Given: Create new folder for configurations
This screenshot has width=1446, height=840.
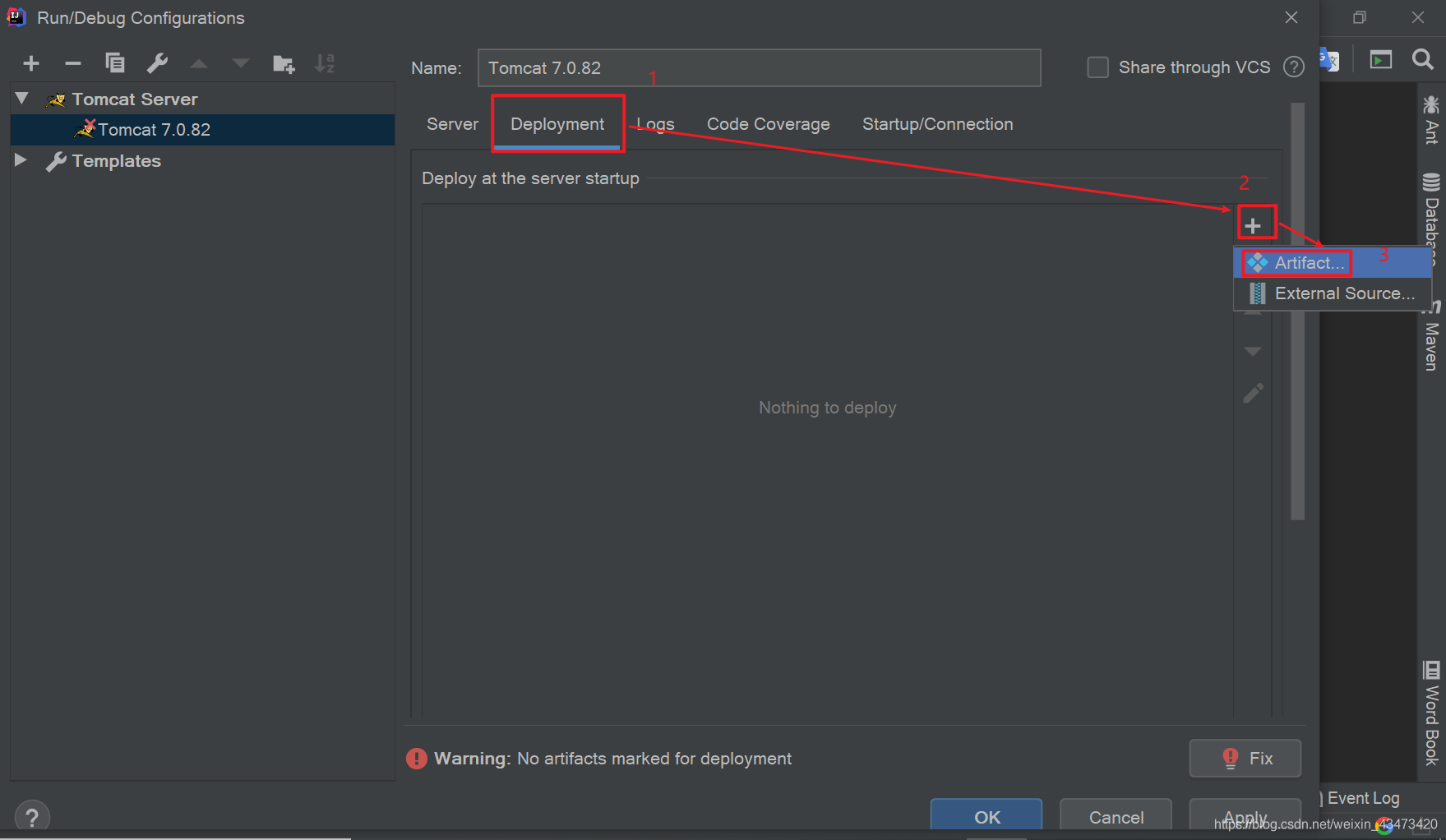Looking at the screenshot, I should coord(284,63).
